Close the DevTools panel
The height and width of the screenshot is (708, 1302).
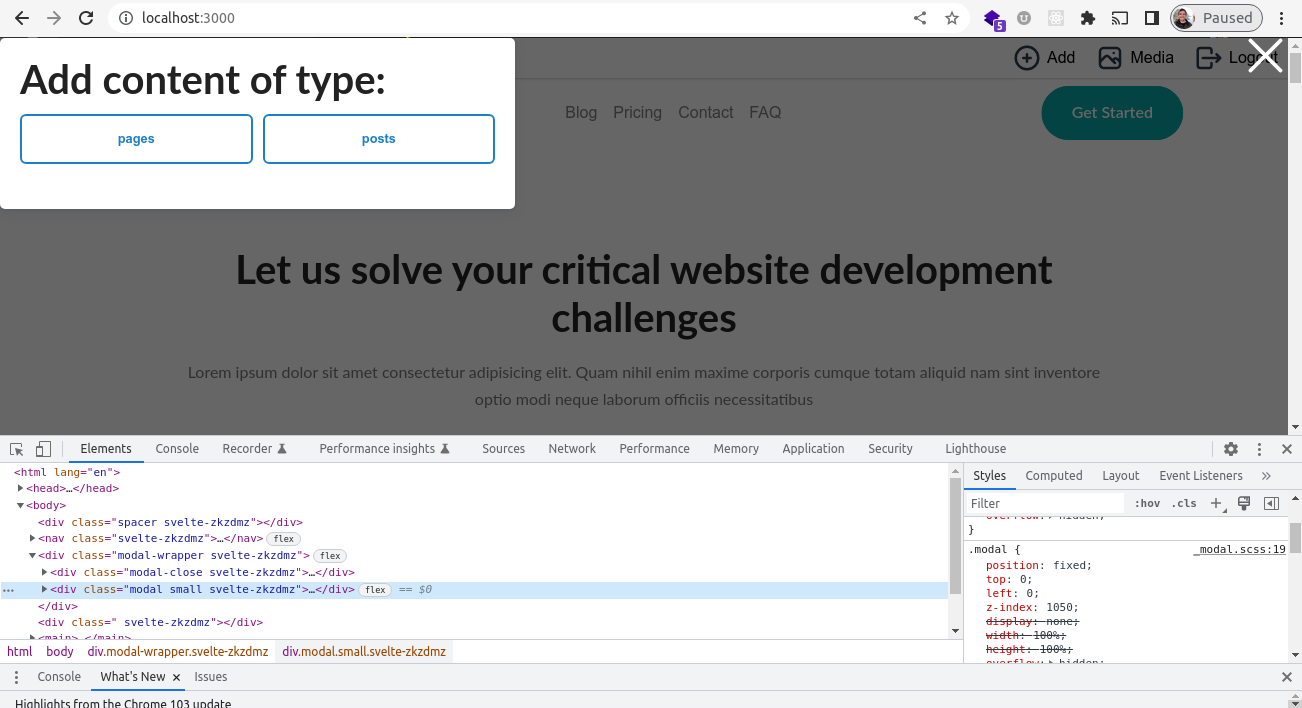(x=1287, y=449)
